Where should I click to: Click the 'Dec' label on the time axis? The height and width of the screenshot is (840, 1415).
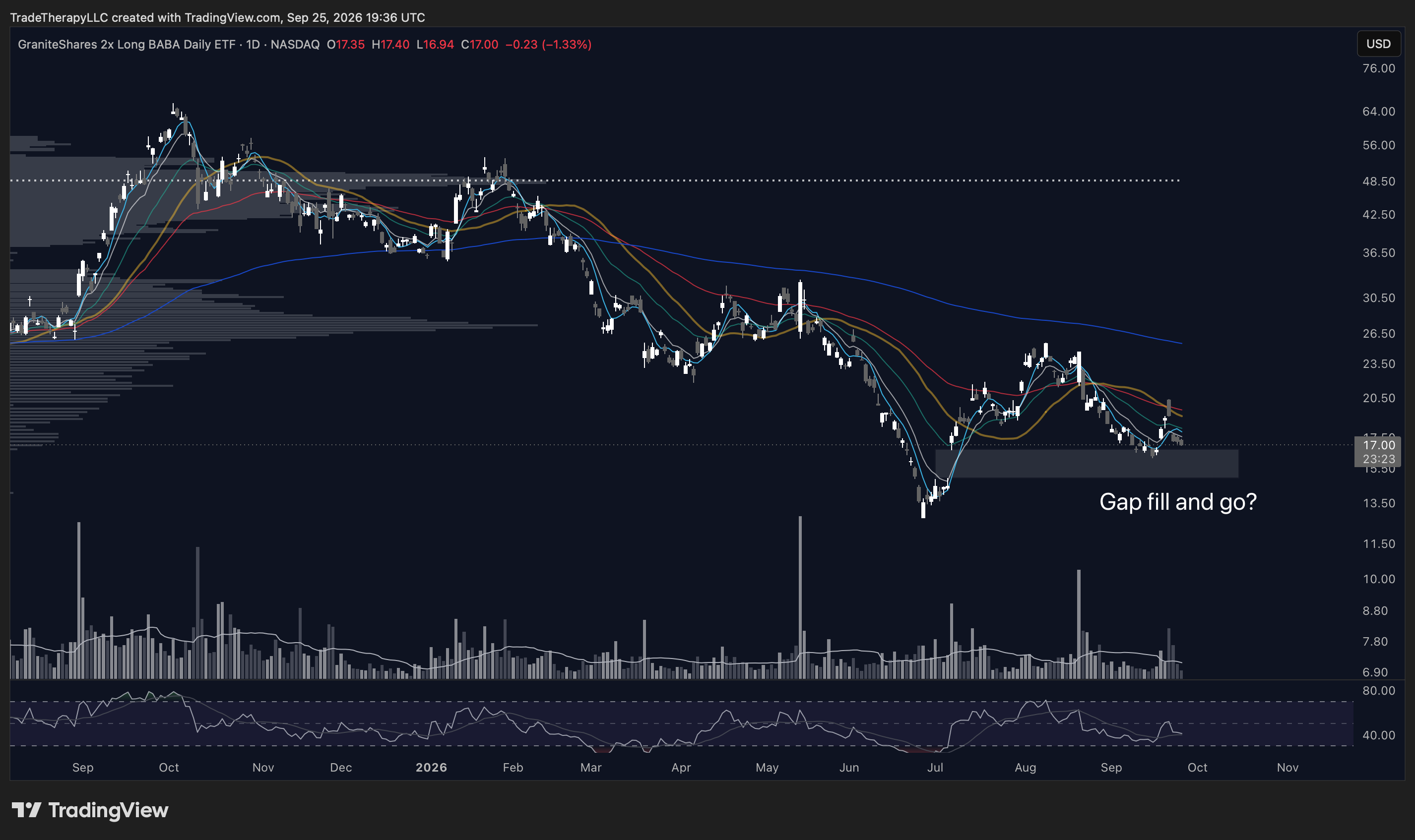(341, 768)
